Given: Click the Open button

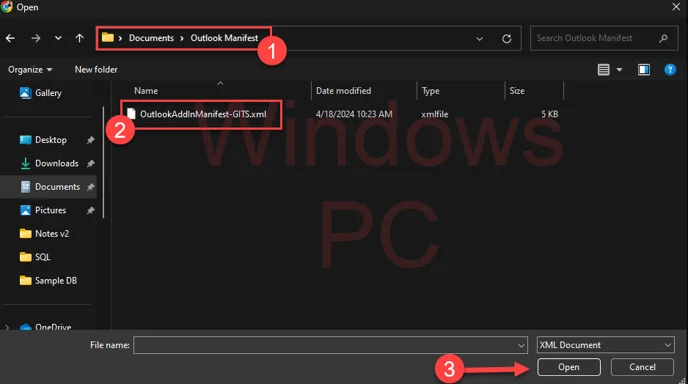Looking at the screenshot, I should pyautogui.click(x=569, y=367).
